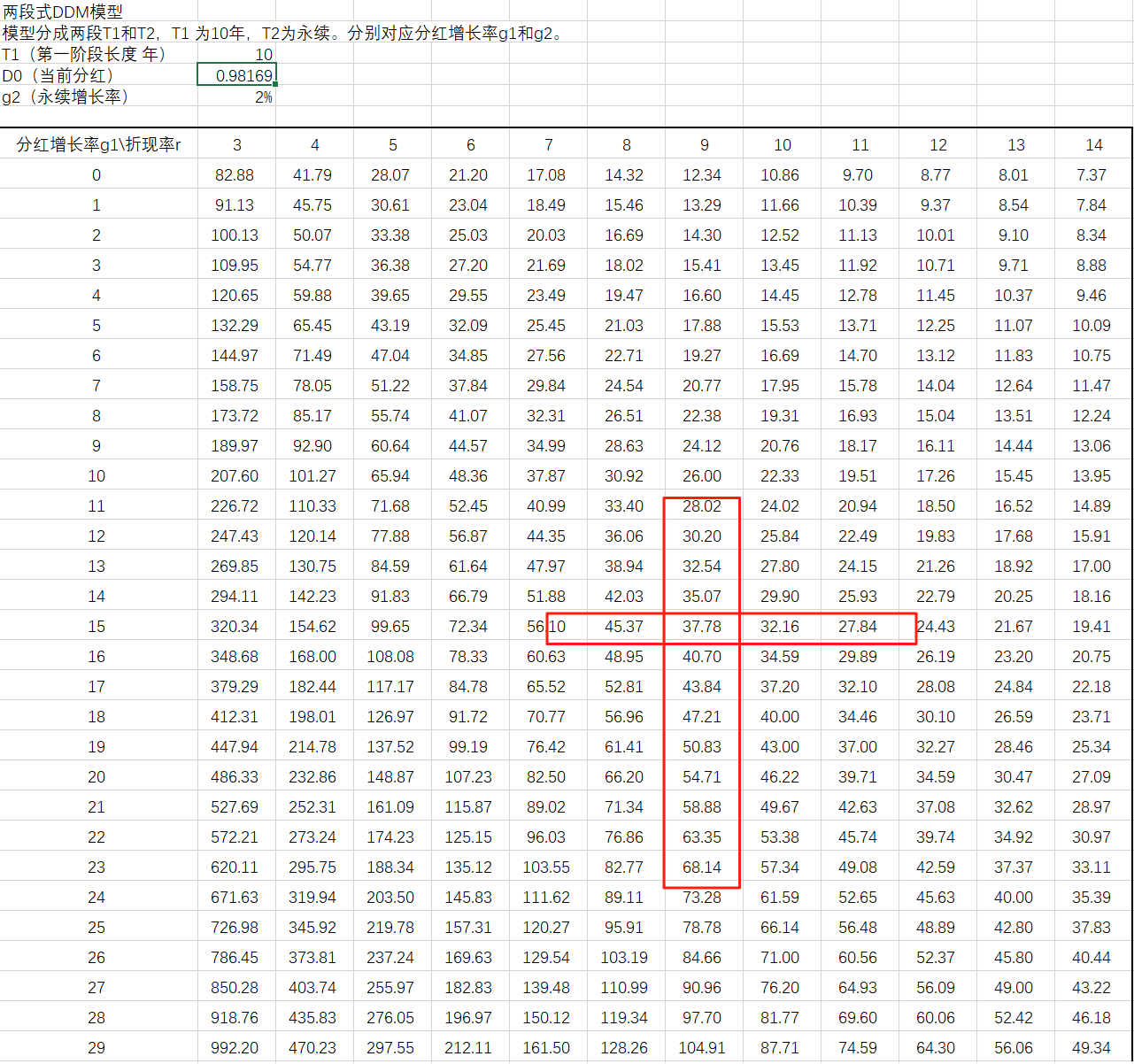Click cell 54.77 at g1 3, r 4
This screenshot has height=1064, width=1134.
315,265
